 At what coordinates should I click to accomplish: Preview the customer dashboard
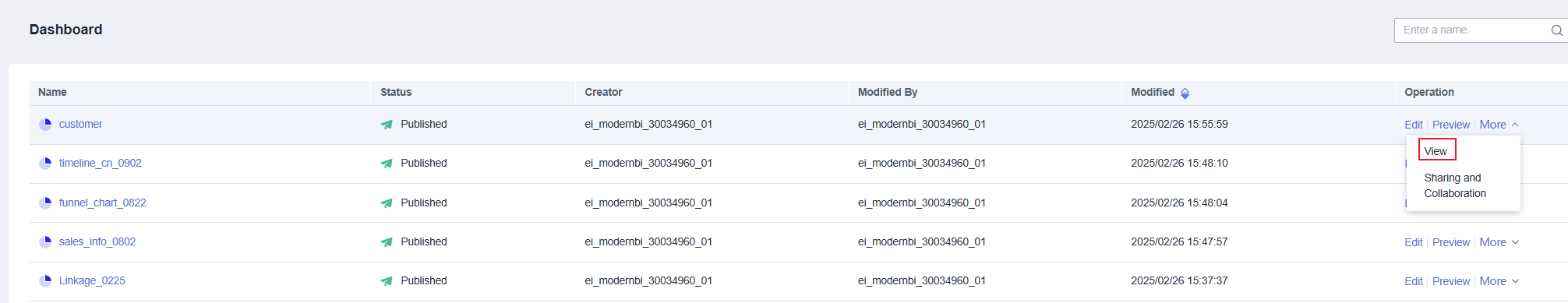pyautogui.click(x=1451, y=125)
